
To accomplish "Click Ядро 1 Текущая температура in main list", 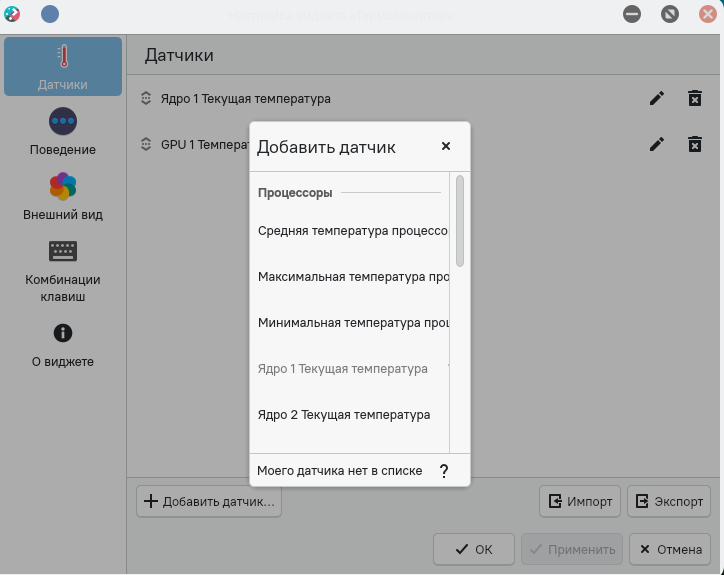I will click(246, 99).
